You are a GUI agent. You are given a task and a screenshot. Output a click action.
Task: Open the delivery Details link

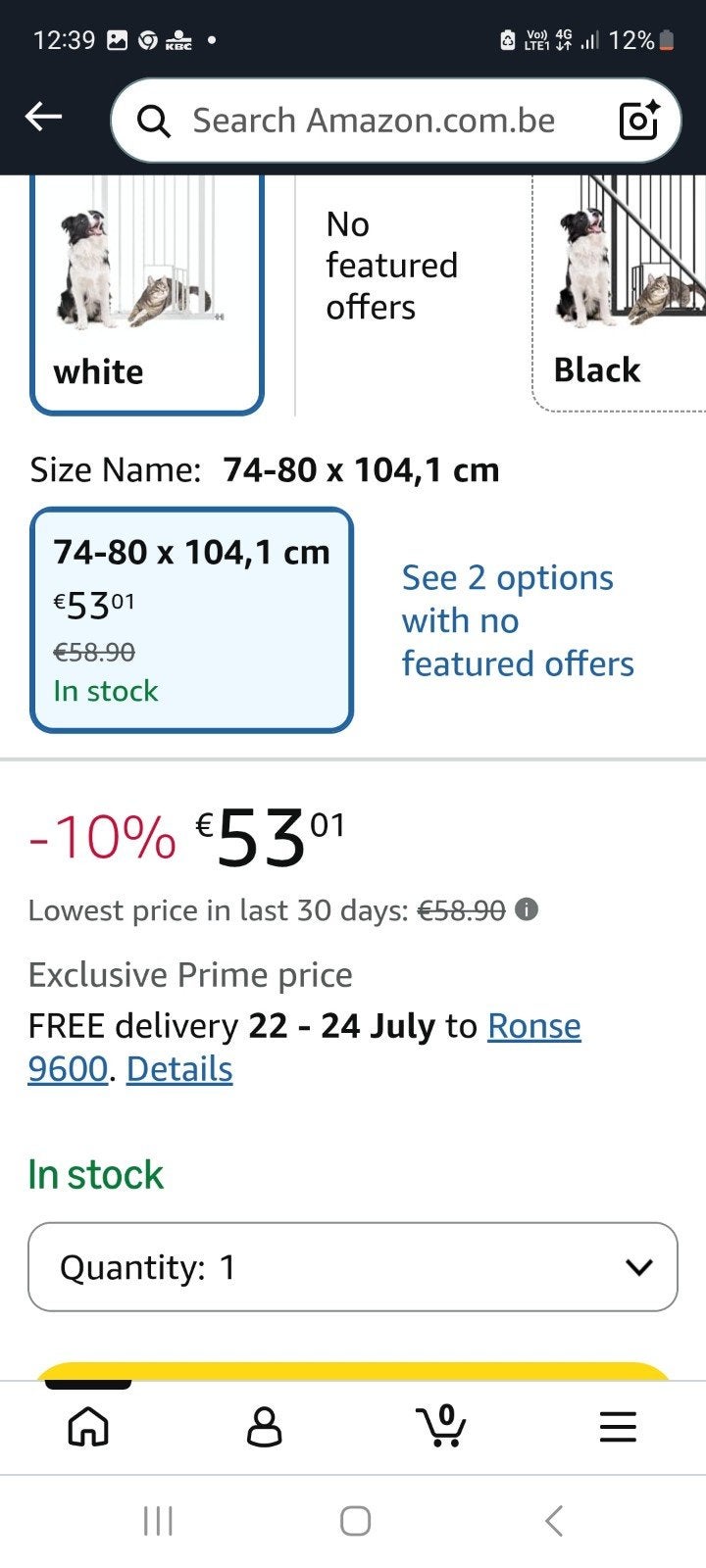(179, 1069)
